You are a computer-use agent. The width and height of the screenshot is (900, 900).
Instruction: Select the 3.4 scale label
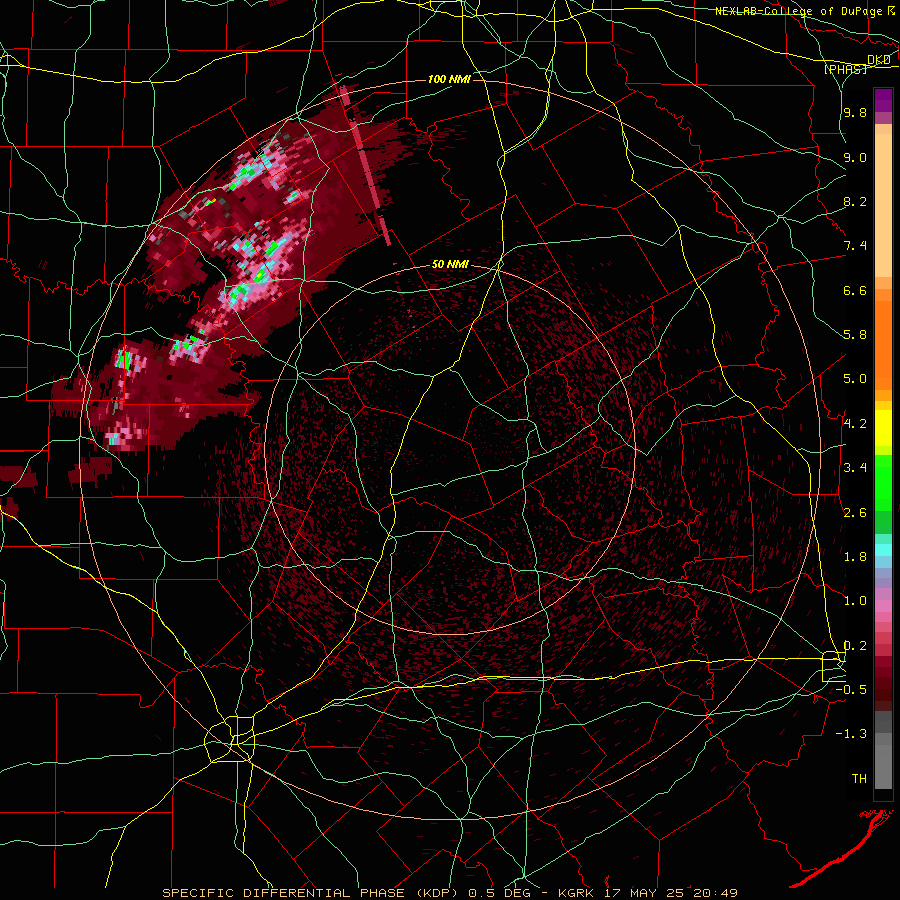[x=855, y=468]
